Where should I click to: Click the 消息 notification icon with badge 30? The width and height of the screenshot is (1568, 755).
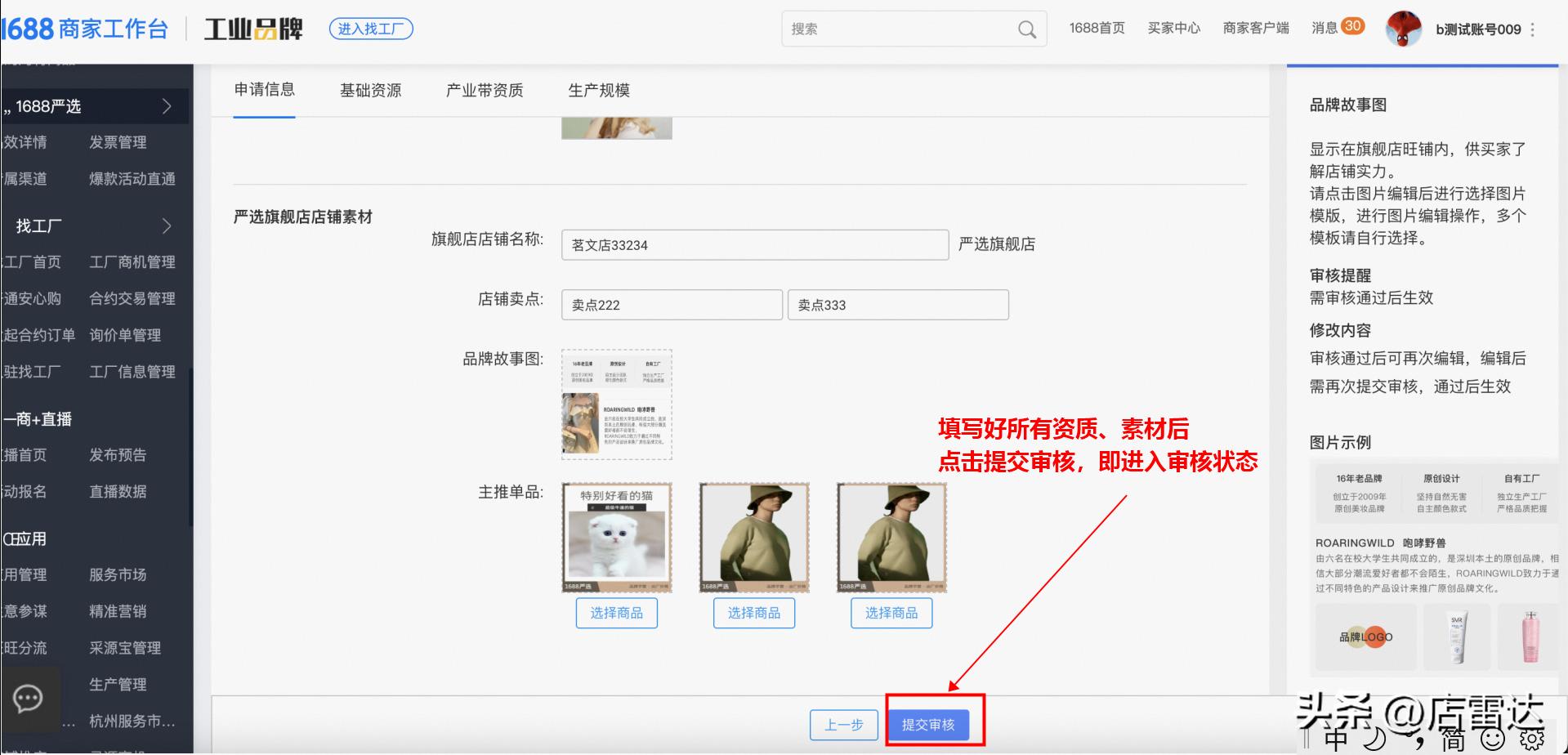click(1332, 27)
